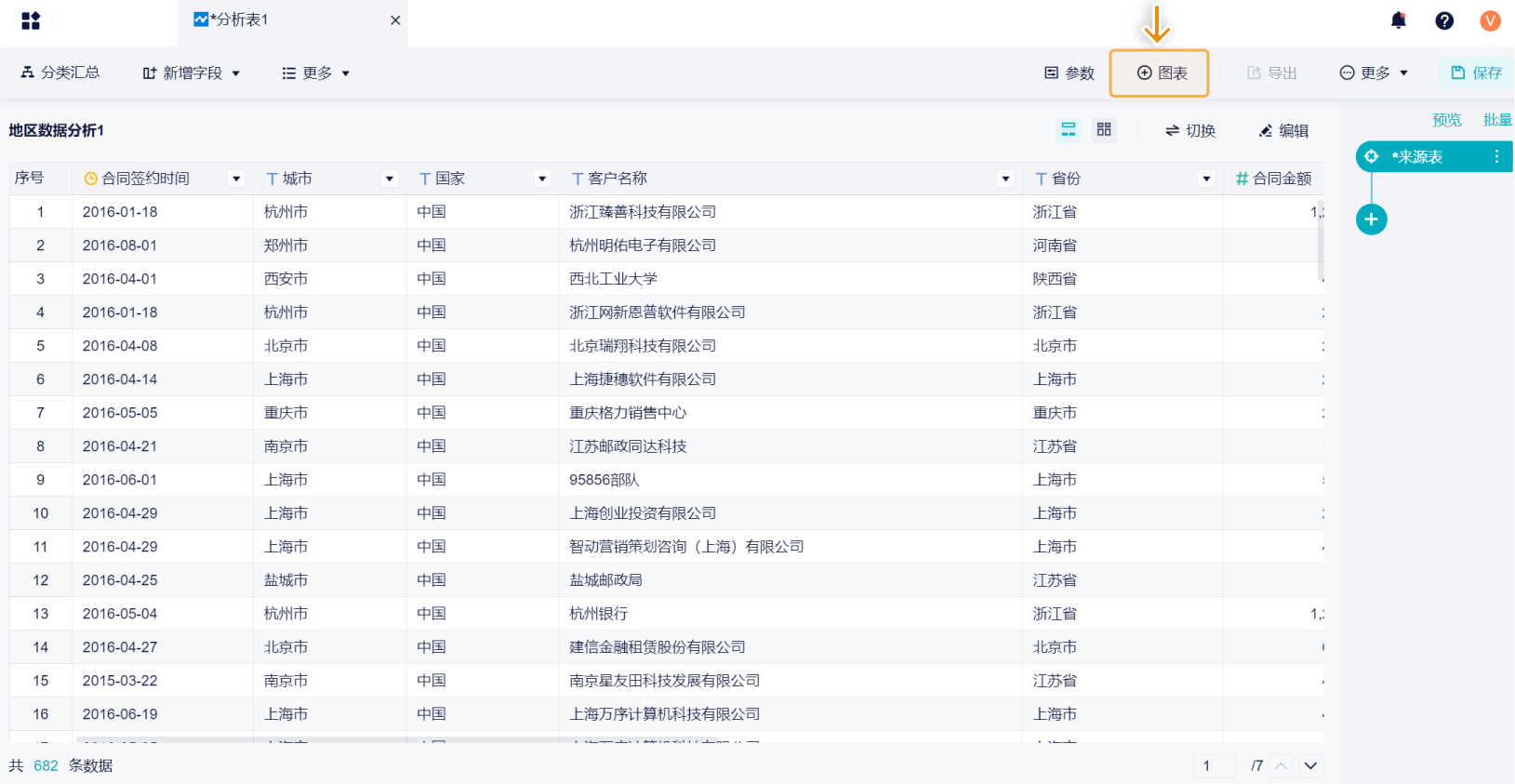Click the page number input field
The height and width of the screenshot is (784, 1515).
pos(1215,765)
